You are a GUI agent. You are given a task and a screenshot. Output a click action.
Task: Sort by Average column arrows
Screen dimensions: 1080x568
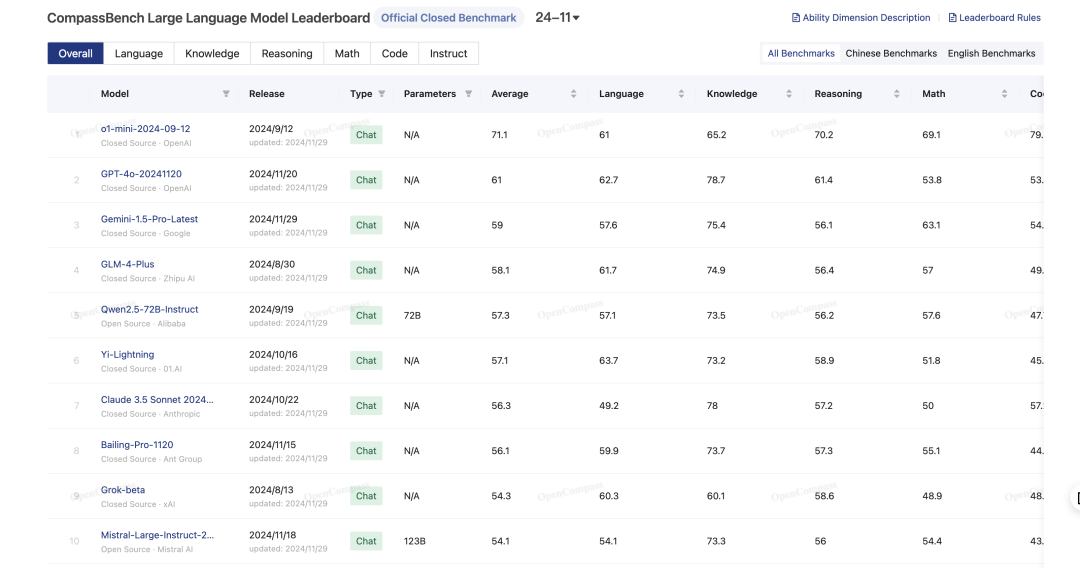573,94
